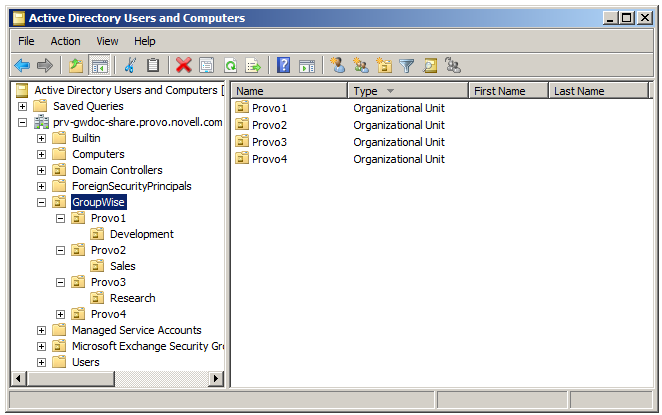
Task: Create a new group with the two-people icon
Action: point(361,65)
